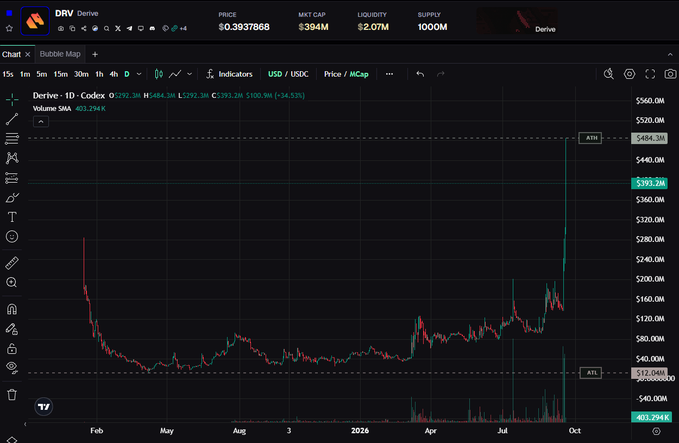Open the forecasting and measurement tools
The height and width of the screenshot is (443, 679).
click(12, 178)
